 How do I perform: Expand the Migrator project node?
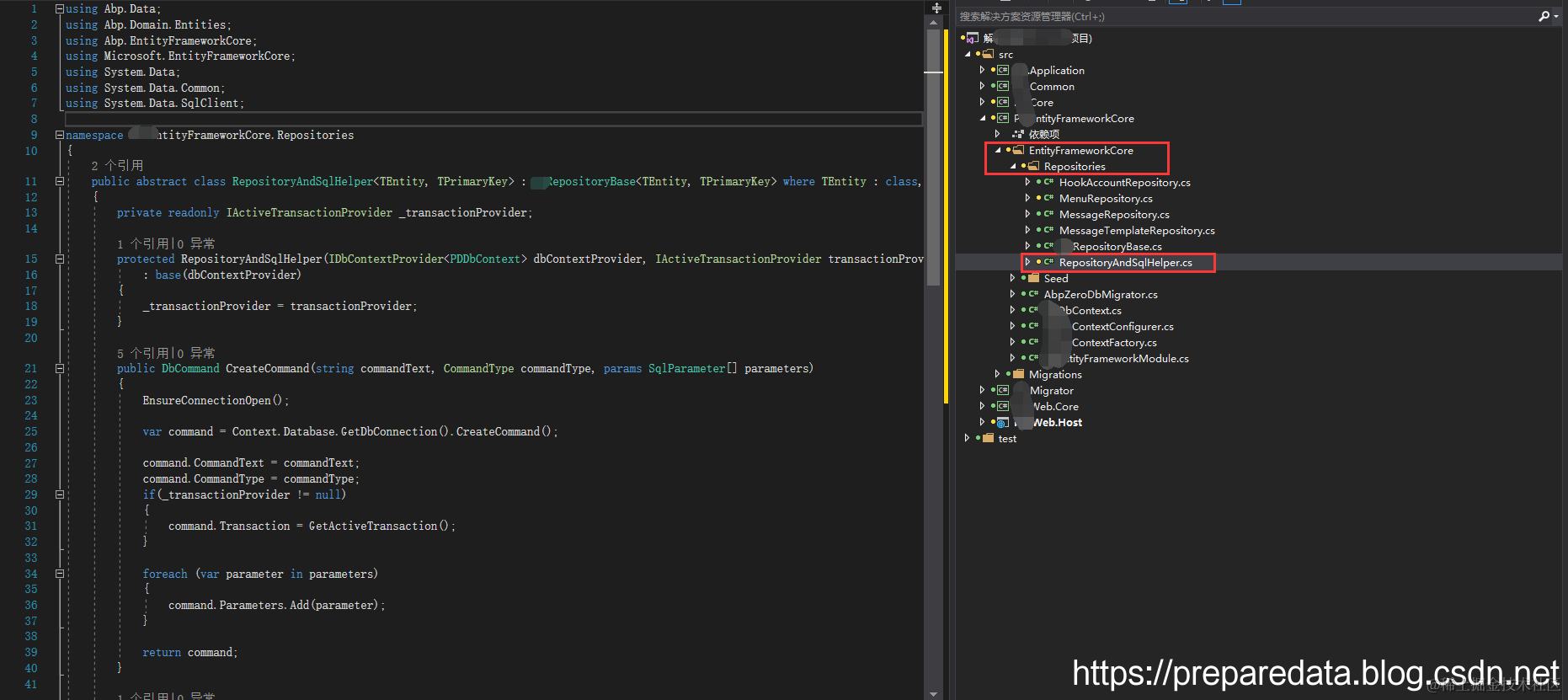982,390
